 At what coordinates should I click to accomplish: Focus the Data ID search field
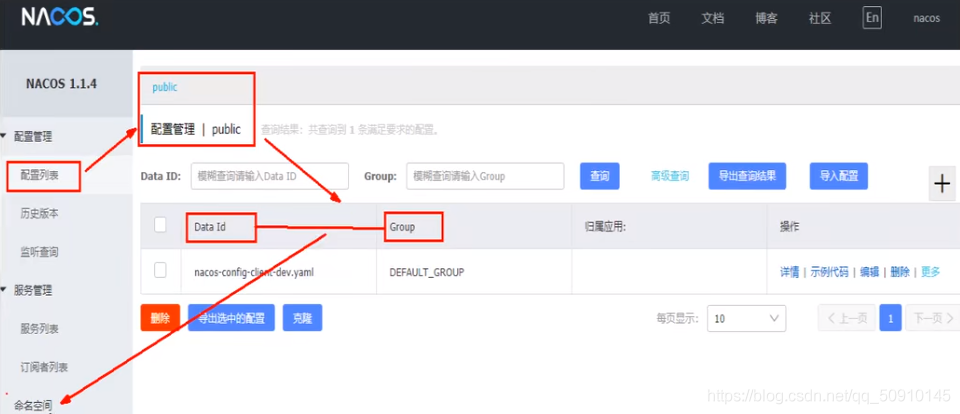click(x=270, y=176)
